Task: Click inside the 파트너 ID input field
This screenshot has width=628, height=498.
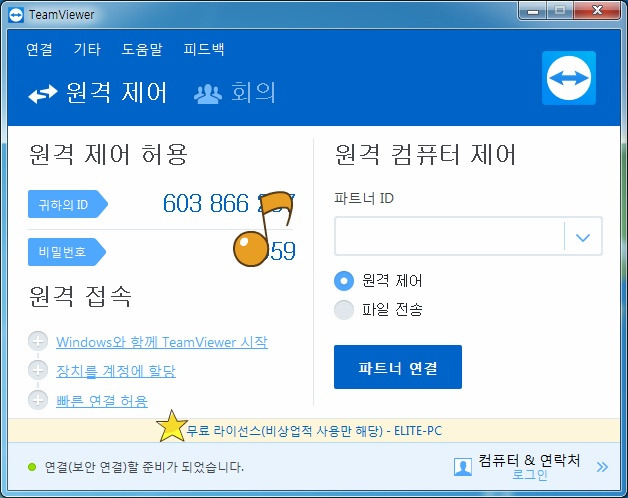Action: pyautogui.click(x=449, y=236)
